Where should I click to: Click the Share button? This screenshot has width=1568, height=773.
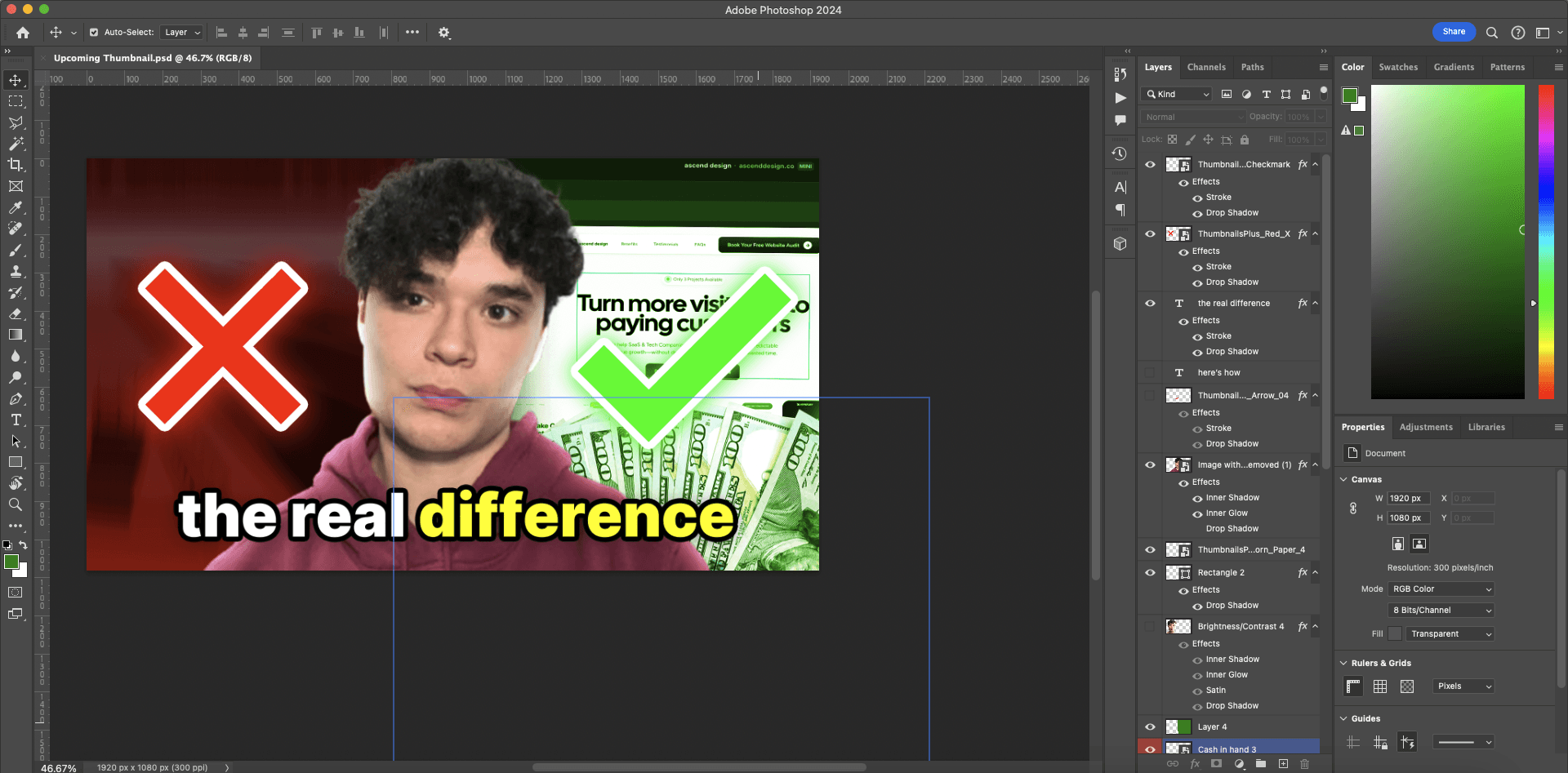(x=1454, y=32)
